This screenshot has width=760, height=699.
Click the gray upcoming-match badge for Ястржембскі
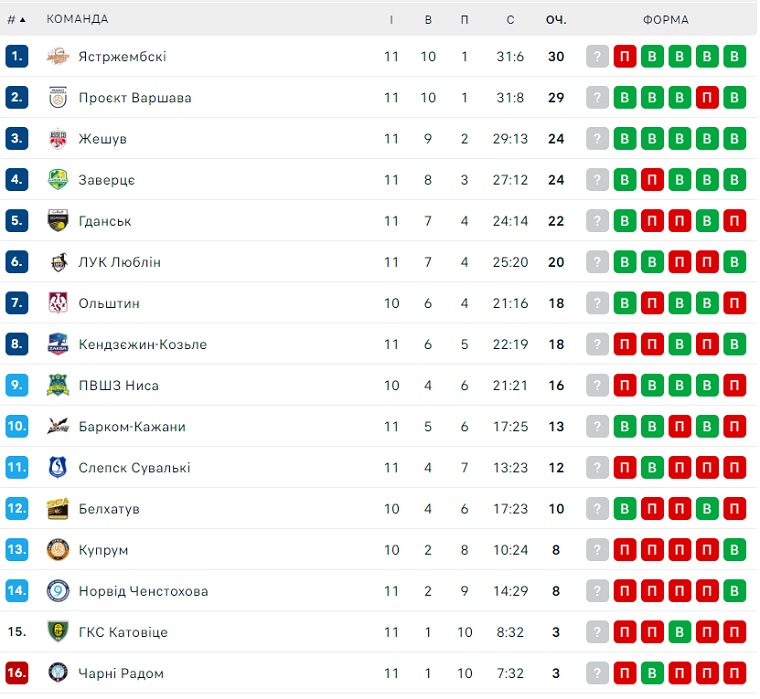598,57
